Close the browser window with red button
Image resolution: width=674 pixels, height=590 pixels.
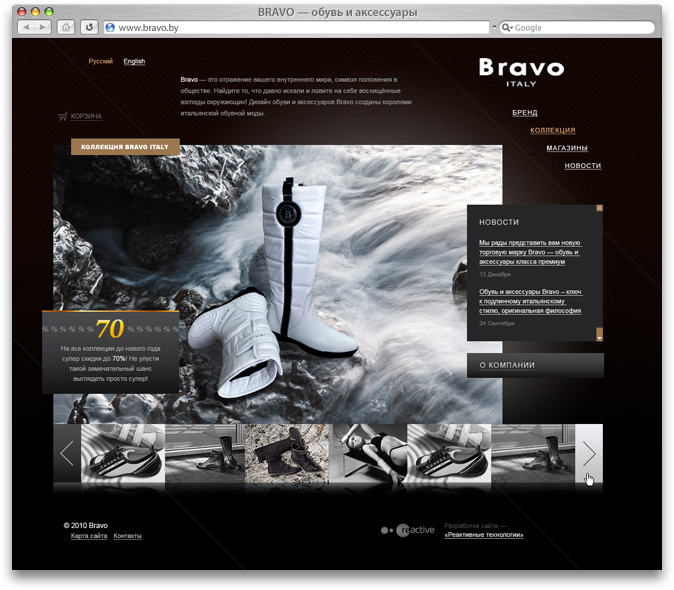click(21, 12)
